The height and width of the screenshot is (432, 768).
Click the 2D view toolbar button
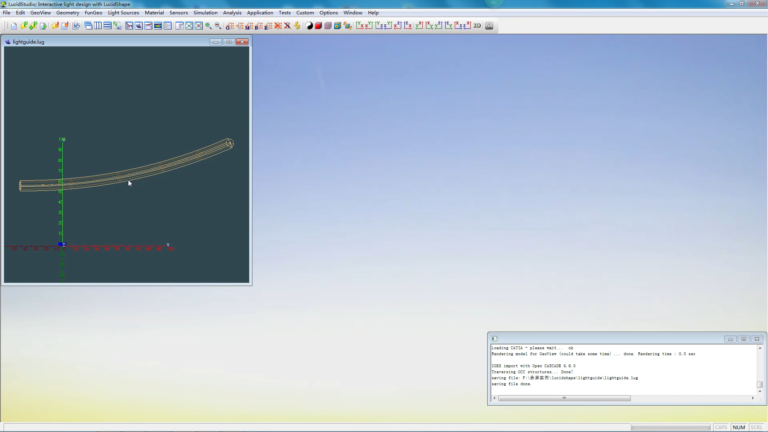477,25
